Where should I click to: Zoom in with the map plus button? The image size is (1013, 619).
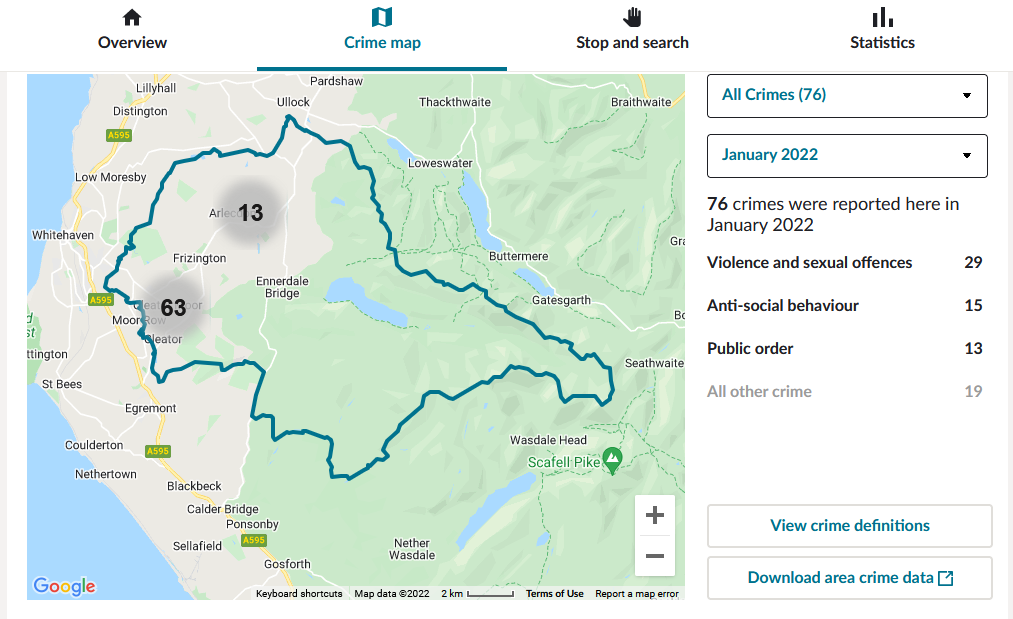click(x=654, y=515)
